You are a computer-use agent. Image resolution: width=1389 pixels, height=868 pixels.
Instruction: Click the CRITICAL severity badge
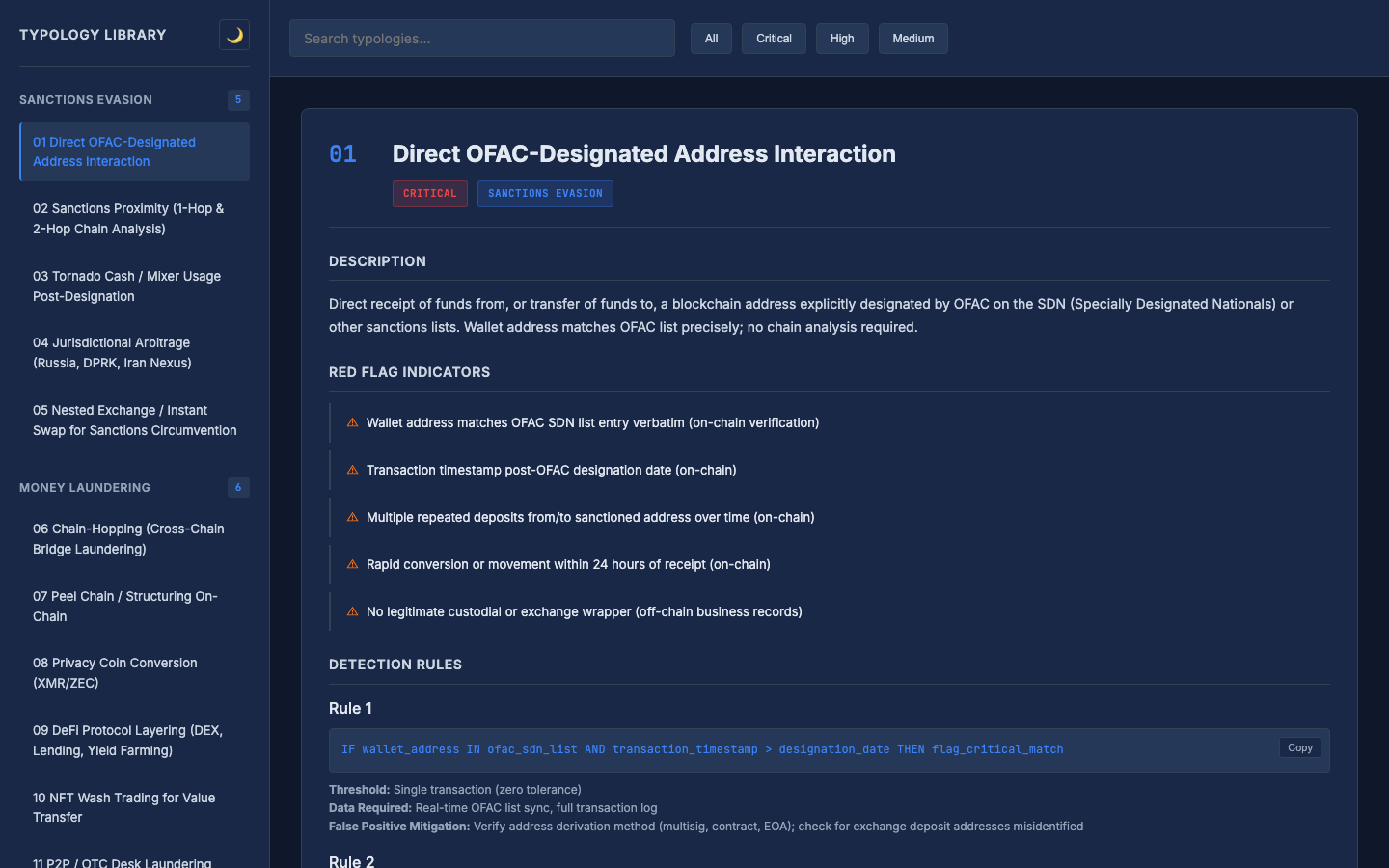pyautogui.click(x=430, y=194)
